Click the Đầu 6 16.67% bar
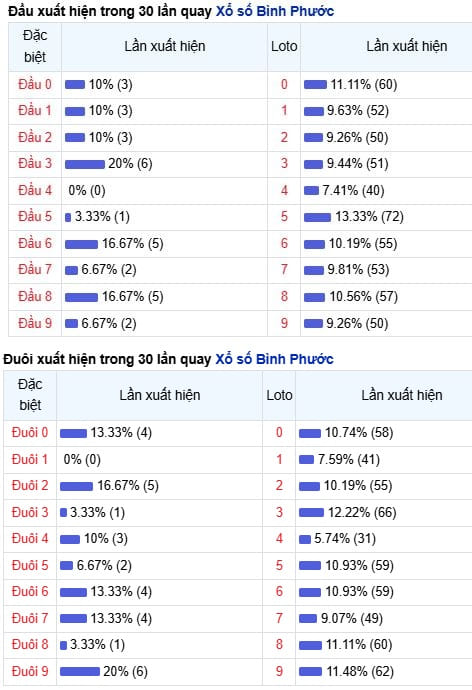472x690 pixels. pyautogui.click(x=81, y=244)
